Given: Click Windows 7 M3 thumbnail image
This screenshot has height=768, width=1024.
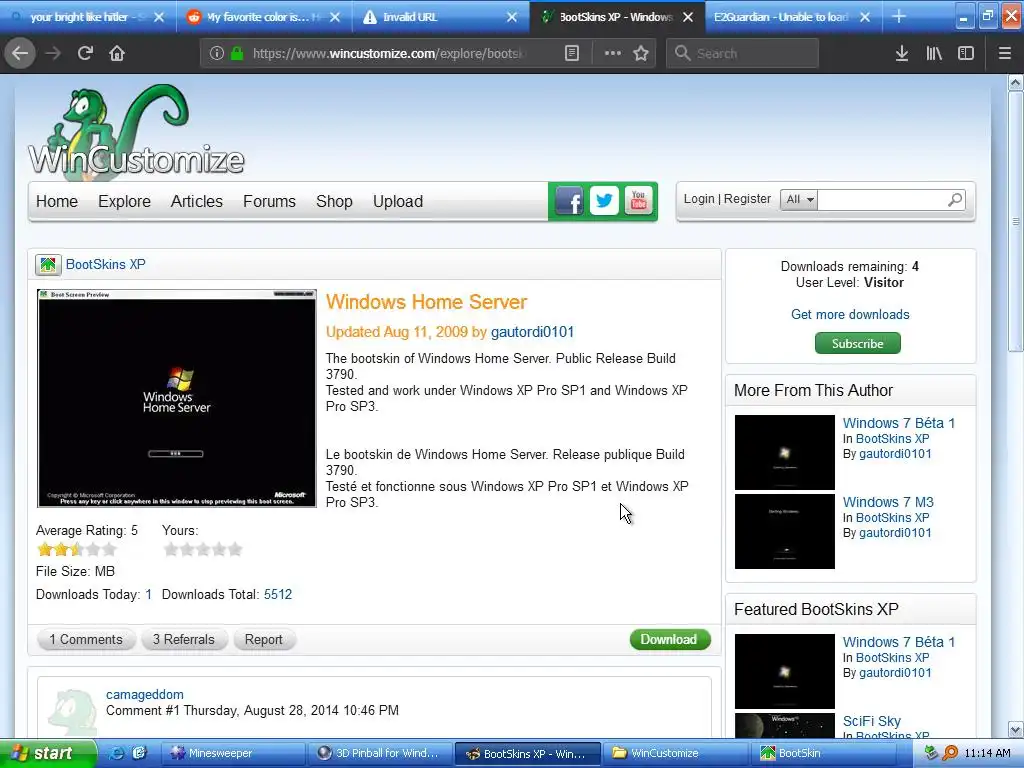Looking at the screenshot, I should 784,532.
